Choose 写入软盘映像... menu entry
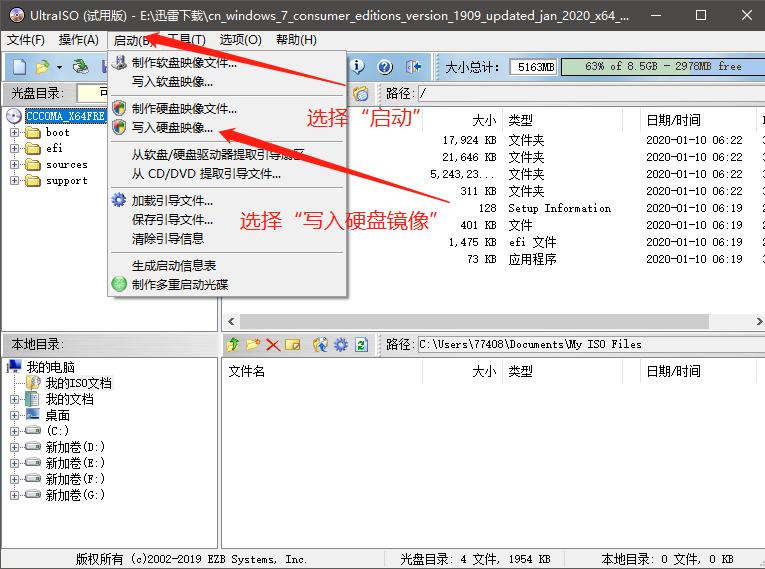The height and width of the screenshot is (569, 765). (x=227, y=81)
